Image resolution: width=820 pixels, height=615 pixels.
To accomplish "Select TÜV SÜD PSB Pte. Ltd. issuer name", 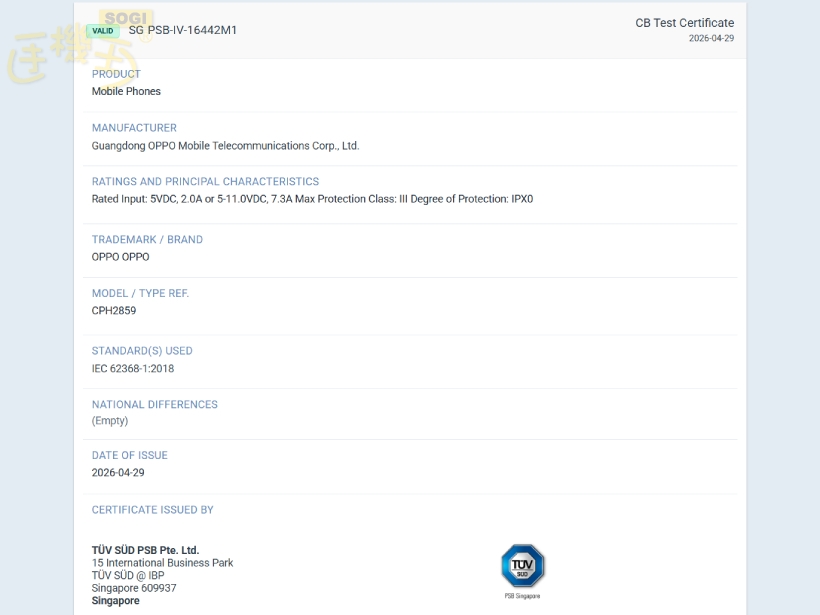I will 145,550.
